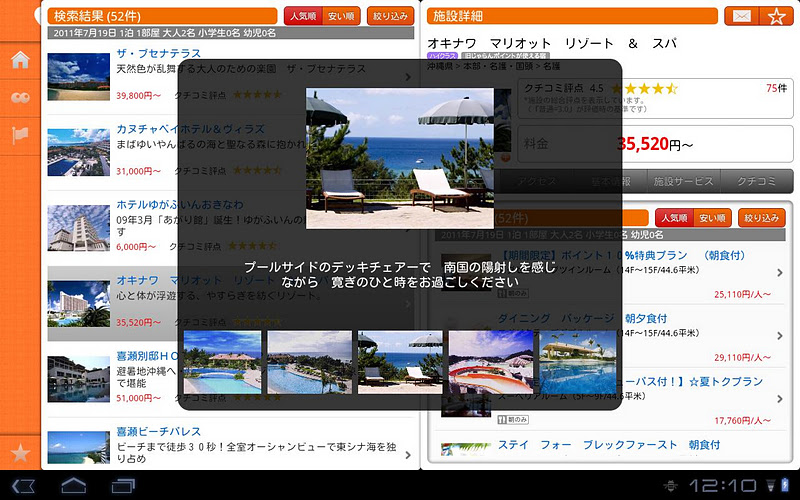Open 絞り込み filter in the plan list header
The height and width of the screenshot is (500, 800).
761,218
